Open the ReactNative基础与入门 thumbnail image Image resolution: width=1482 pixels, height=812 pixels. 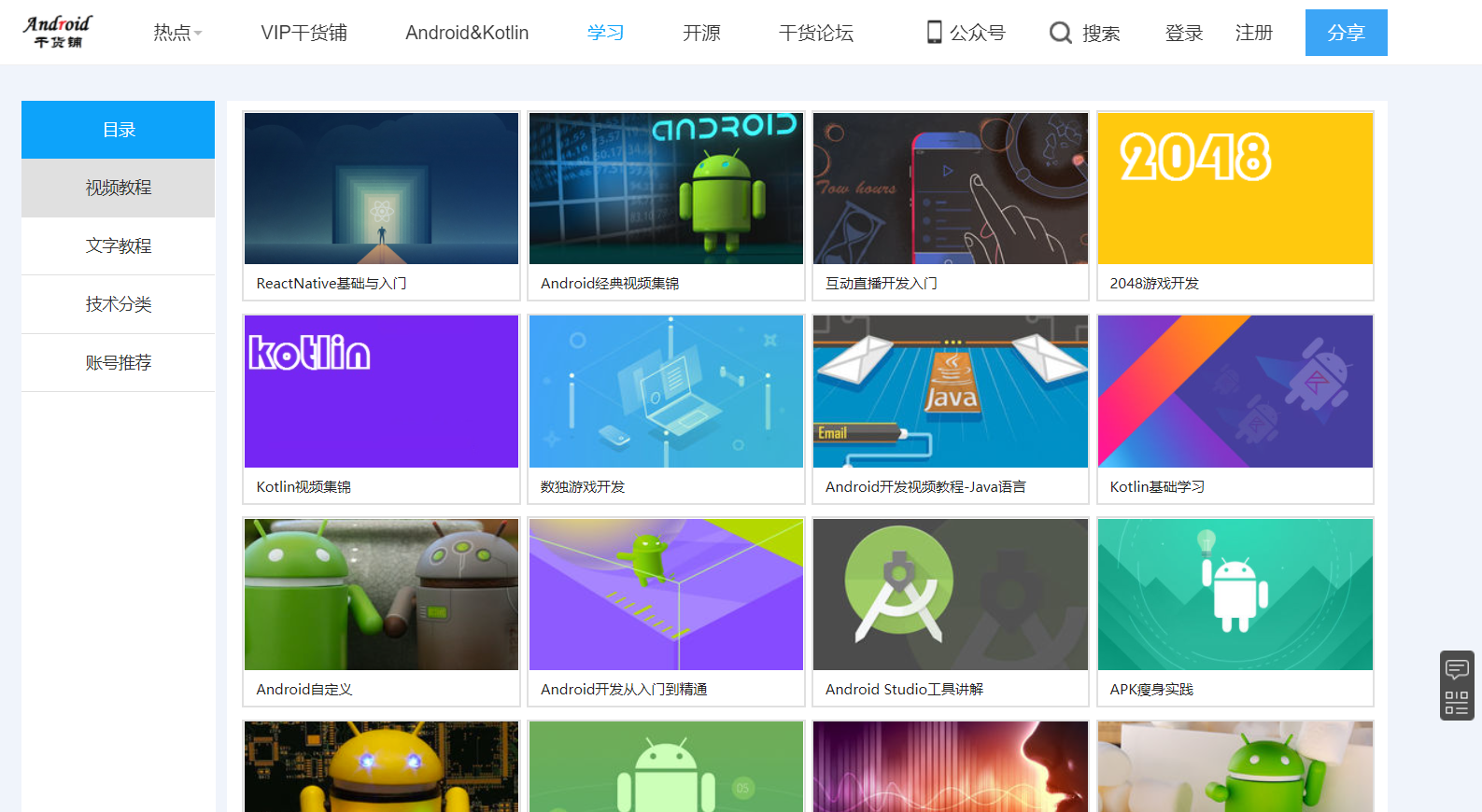coord(381,189)
